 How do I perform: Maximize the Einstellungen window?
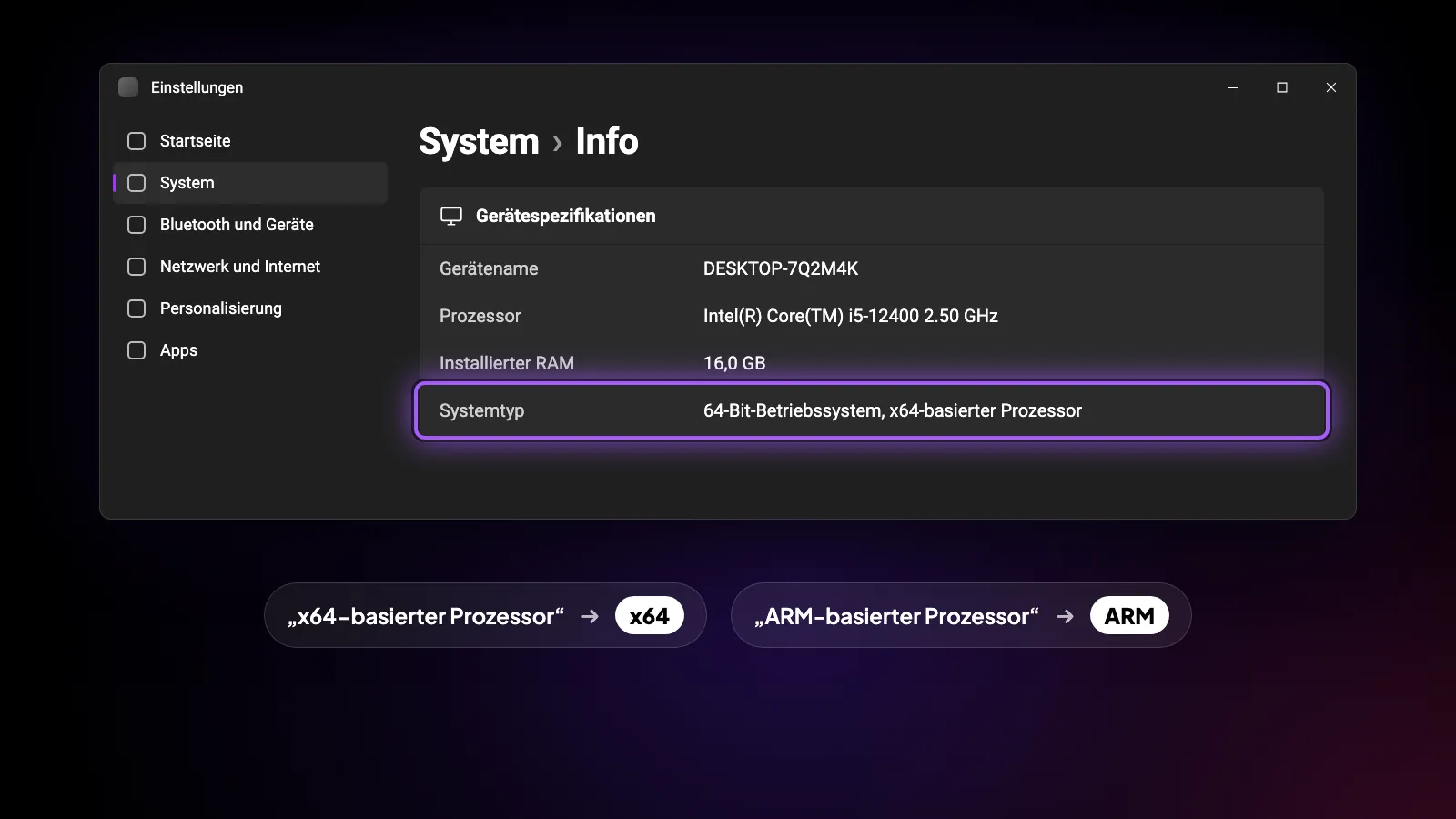tap(1282, 87)
